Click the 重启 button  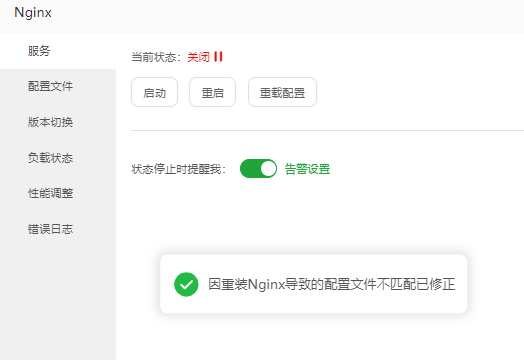[213, 92]
